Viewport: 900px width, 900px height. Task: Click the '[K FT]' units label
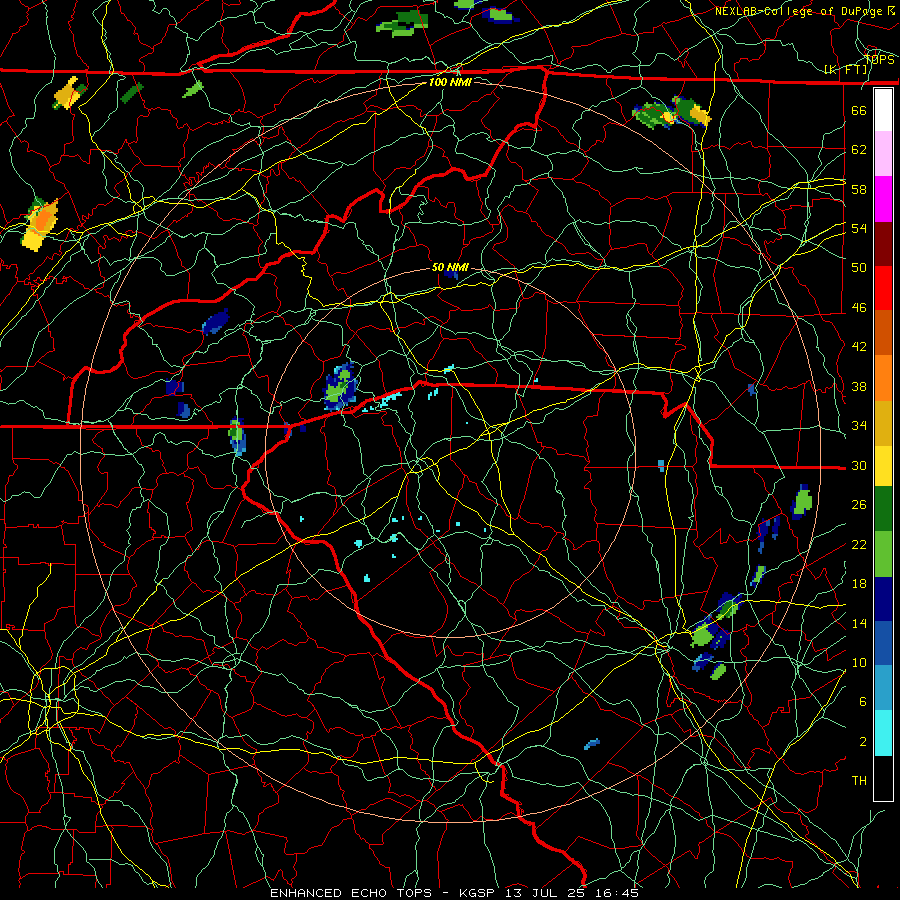[846, 69]
